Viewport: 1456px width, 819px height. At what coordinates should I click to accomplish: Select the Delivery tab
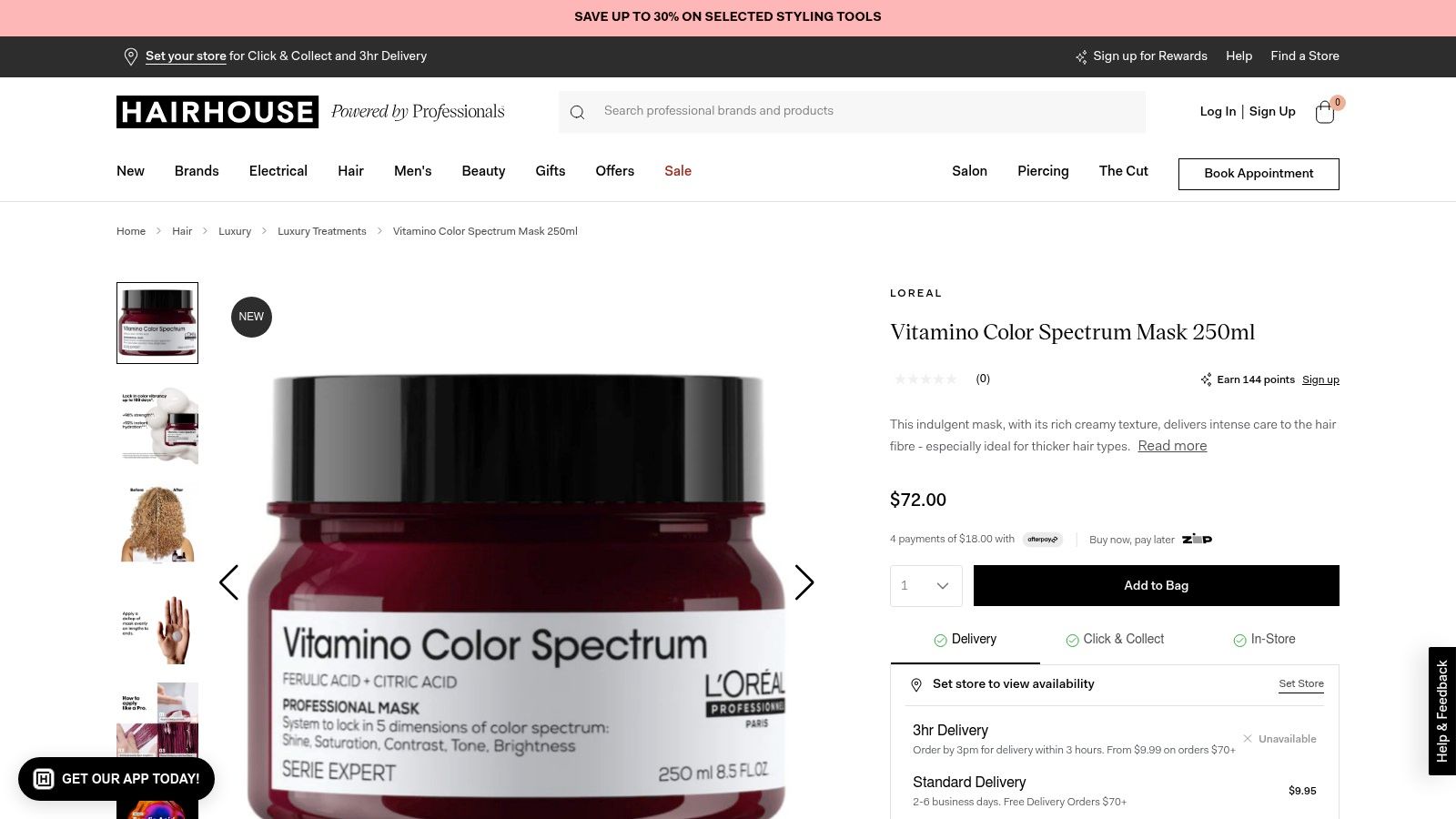point(965,640)
